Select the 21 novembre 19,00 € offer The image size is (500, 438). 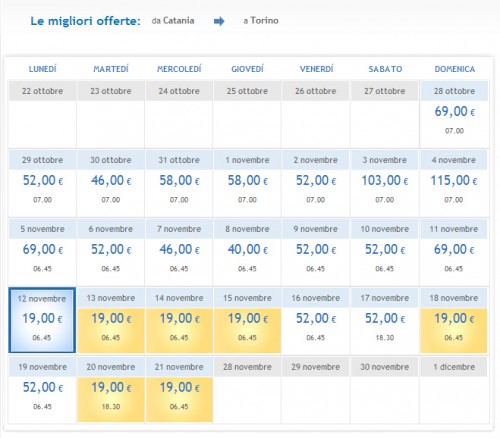179,389
